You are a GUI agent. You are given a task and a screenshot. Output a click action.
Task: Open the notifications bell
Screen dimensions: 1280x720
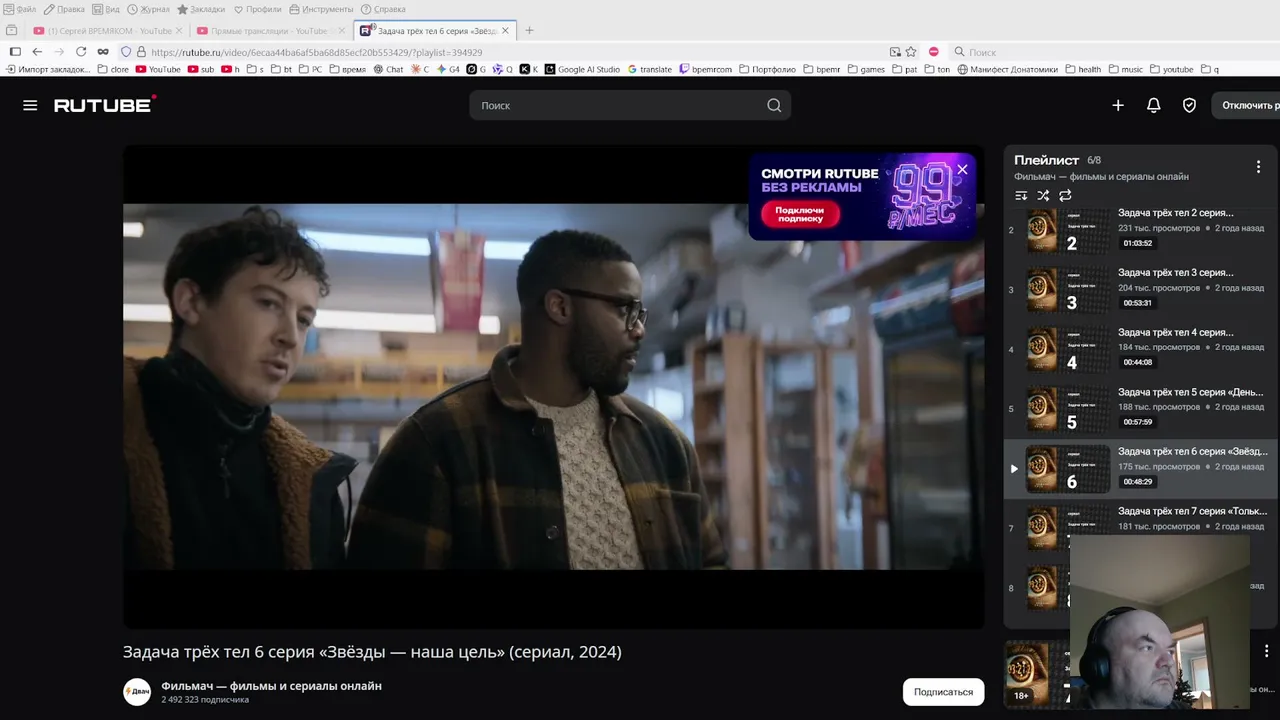pos(1153,105)
